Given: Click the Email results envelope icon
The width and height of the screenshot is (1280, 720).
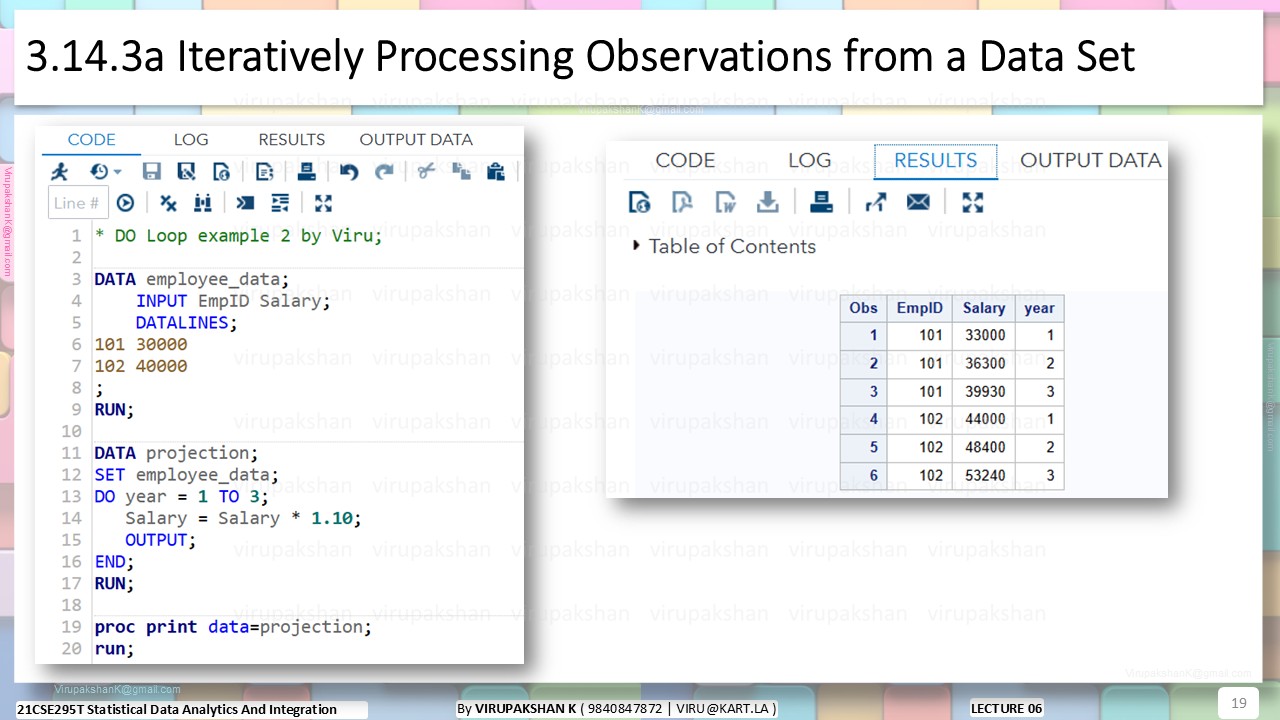Looking at the screenshot, I should pos(918,202).
